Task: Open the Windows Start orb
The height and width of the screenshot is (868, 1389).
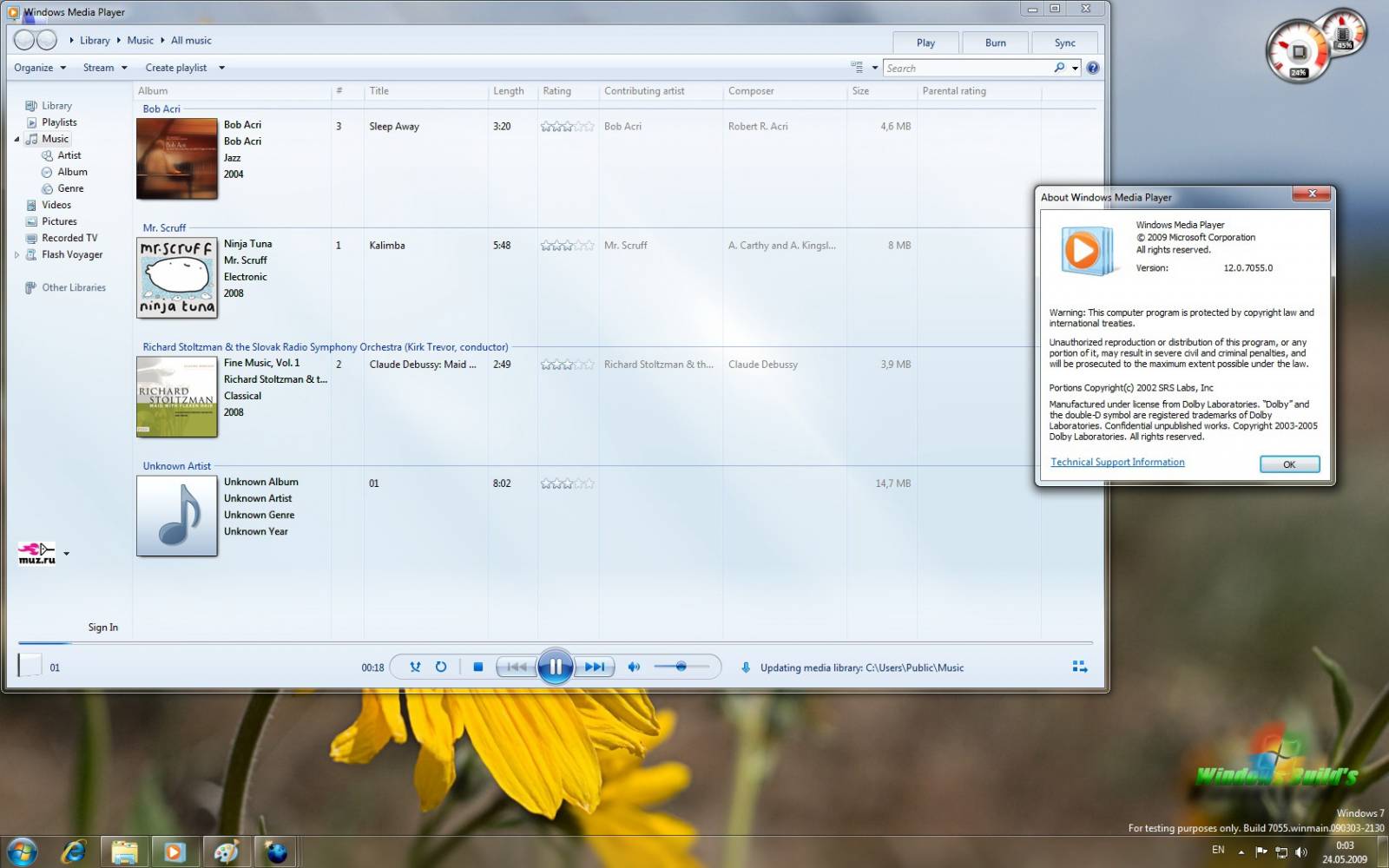Action: point(23,852)
